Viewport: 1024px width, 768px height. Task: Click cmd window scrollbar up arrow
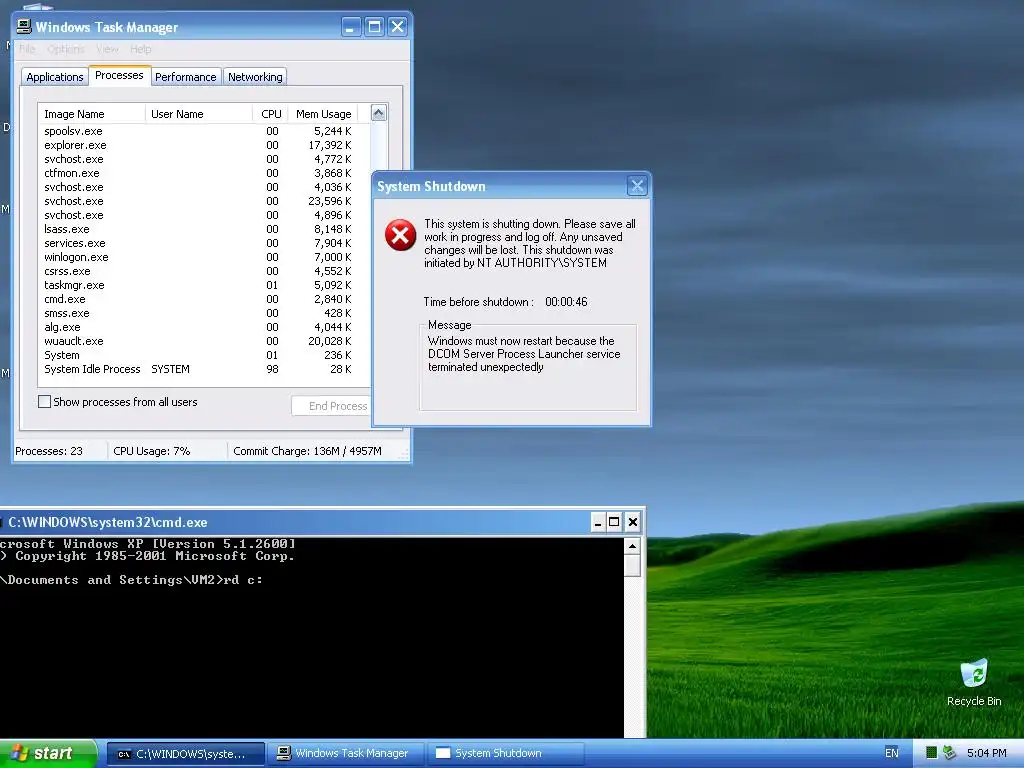[x=632, y=546]
